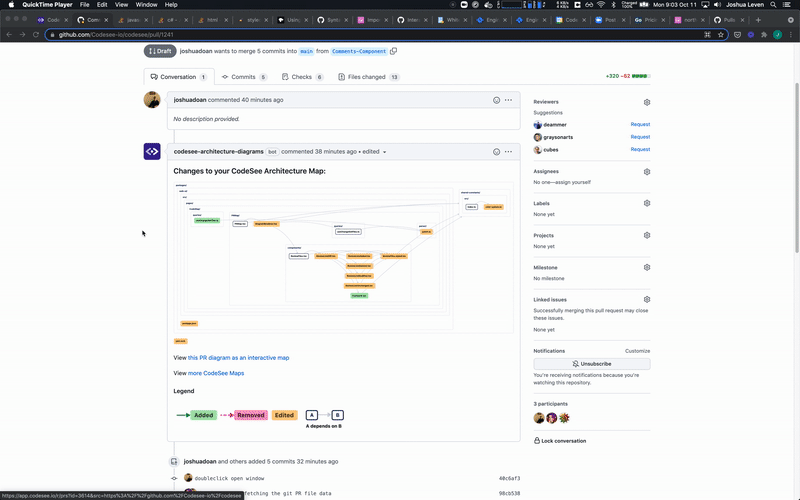Click joshuadoan's avatar beside first comment

(x=152, y=100)
